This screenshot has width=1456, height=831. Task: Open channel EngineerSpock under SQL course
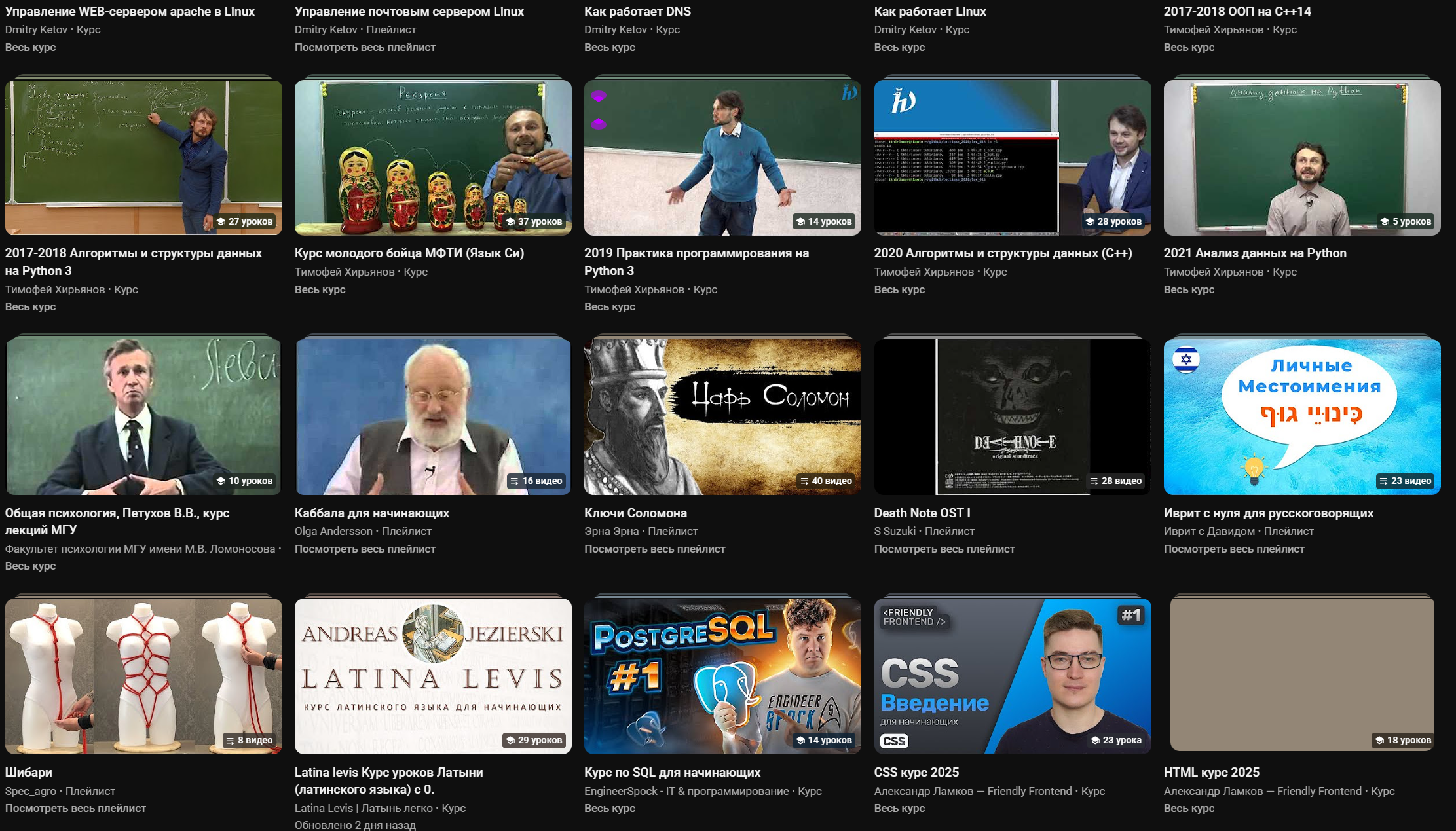click(686, 791)
